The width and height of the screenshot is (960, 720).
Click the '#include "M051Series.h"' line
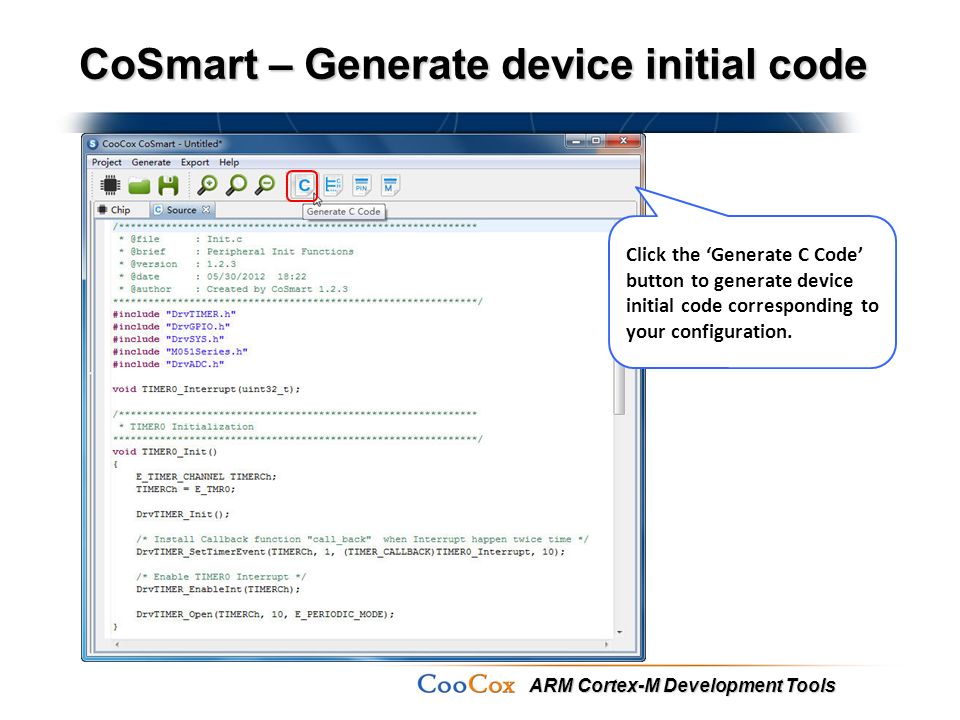coord(180,352)
